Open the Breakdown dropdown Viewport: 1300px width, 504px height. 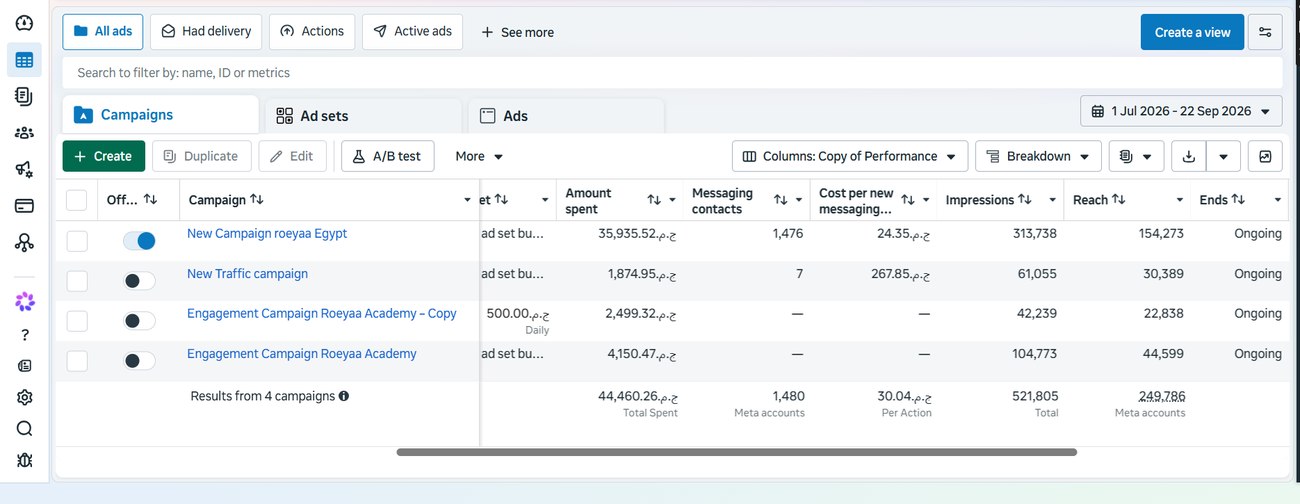(1038, 156)
